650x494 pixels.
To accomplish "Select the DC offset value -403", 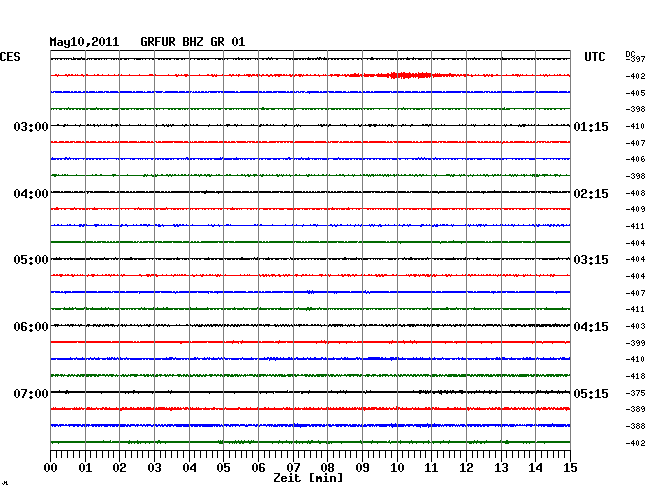I will point(635,326).
